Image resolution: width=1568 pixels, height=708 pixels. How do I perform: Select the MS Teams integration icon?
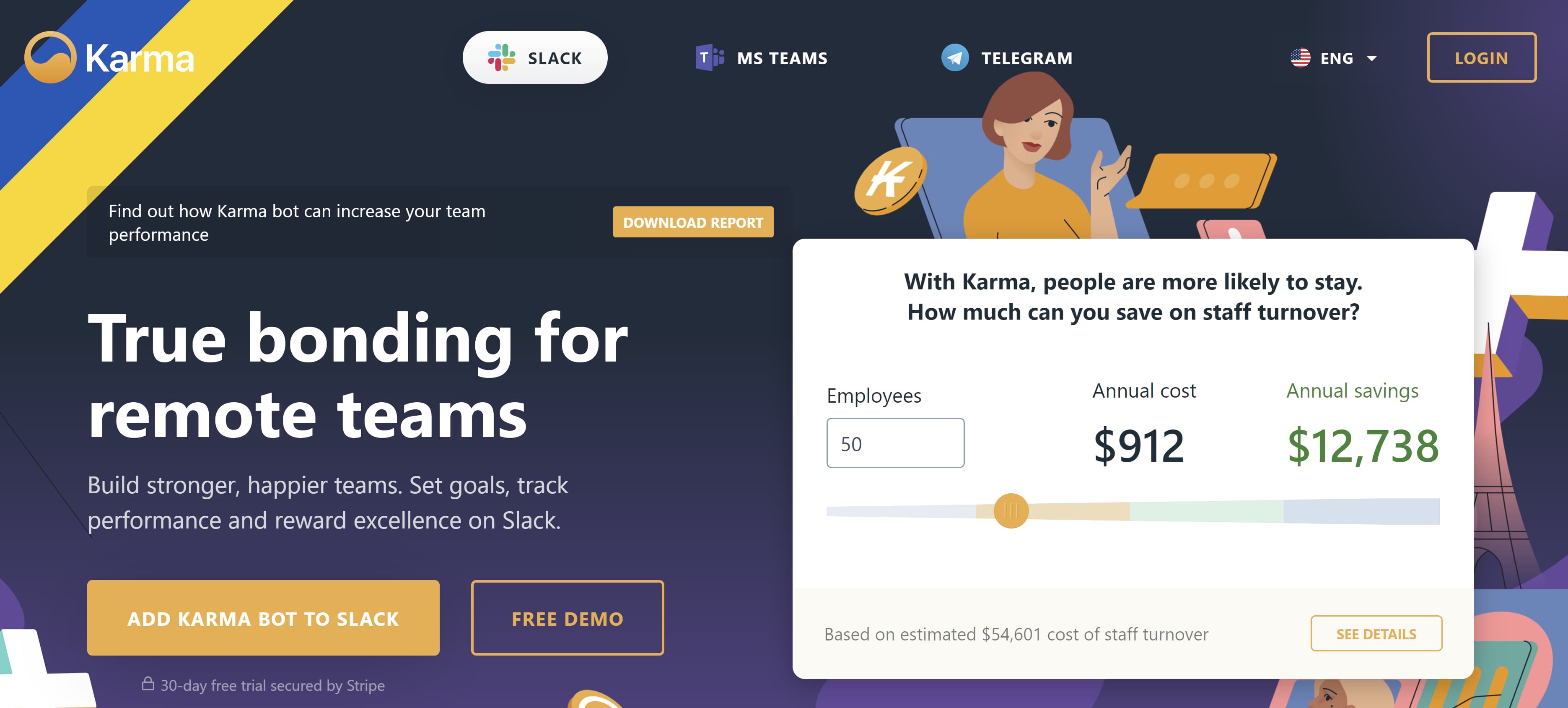coord(711,58)
